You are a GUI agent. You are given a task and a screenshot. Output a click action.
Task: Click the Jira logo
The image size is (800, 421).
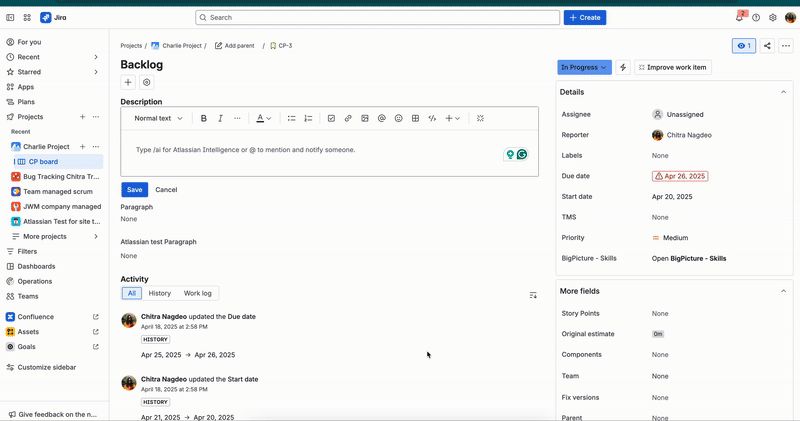(x=54, y=17)
